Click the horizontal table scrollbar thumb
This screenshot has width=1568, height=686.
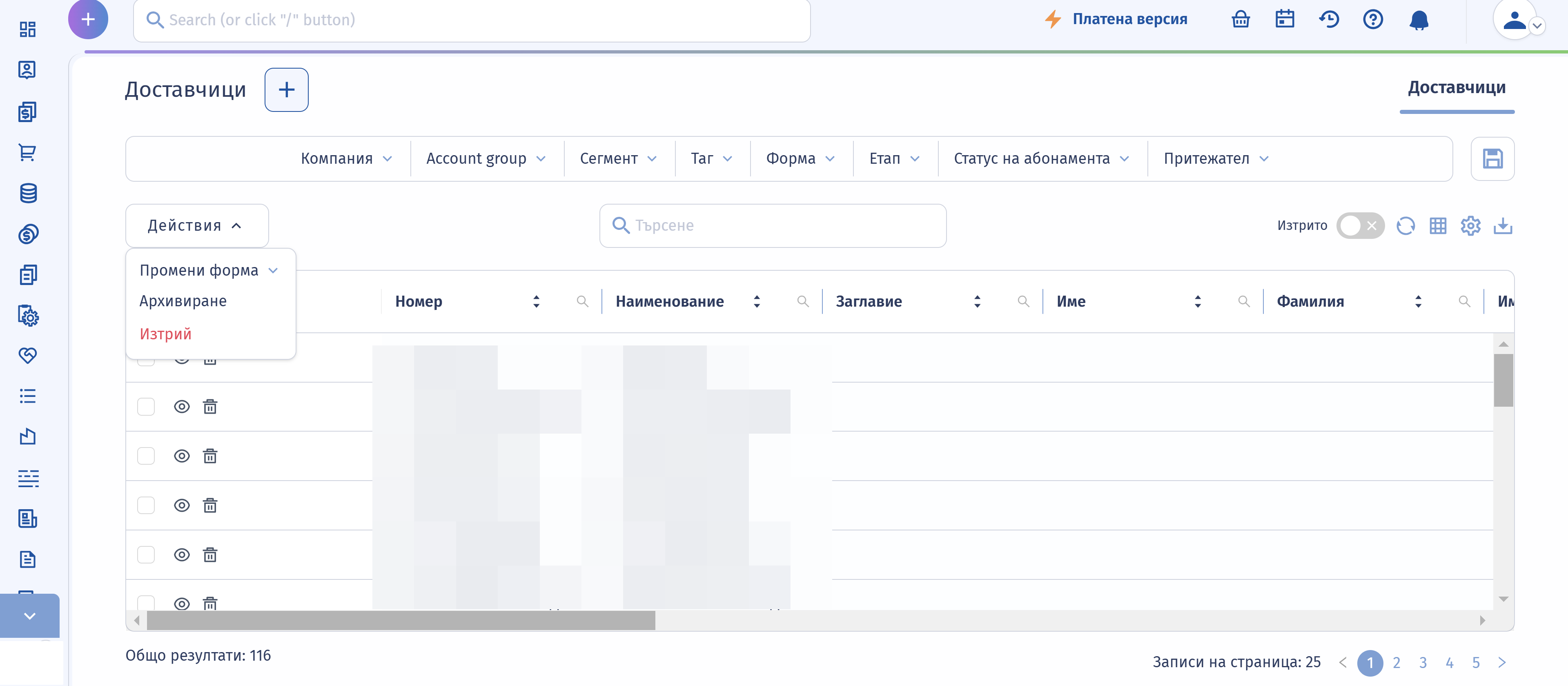coord(401,620)
